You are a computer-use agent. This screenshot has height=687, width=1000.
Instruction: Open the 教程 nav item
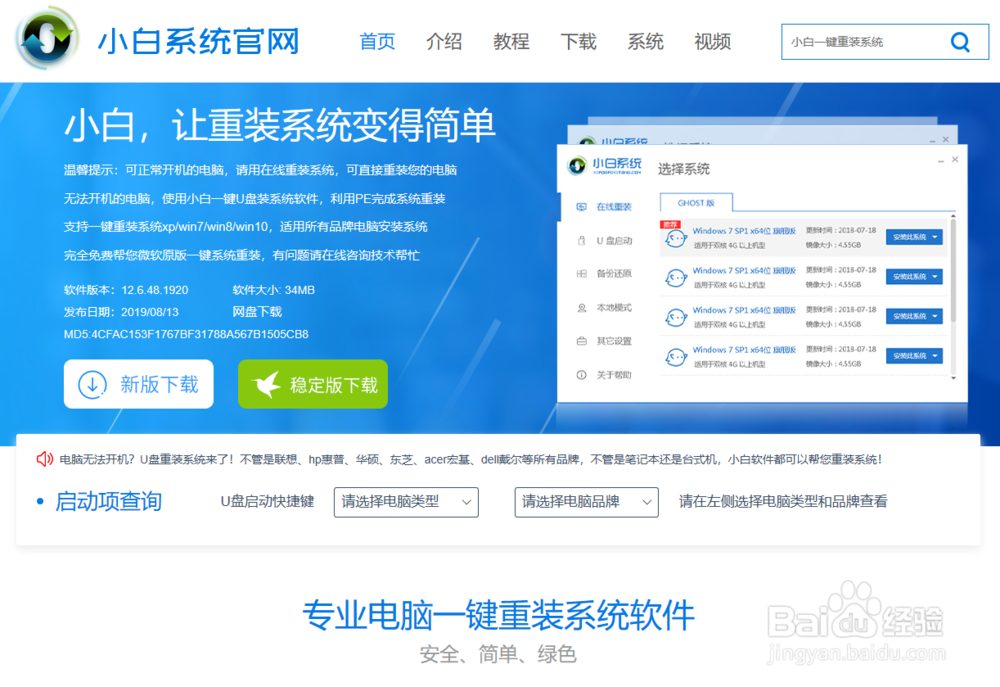[511, 42]
